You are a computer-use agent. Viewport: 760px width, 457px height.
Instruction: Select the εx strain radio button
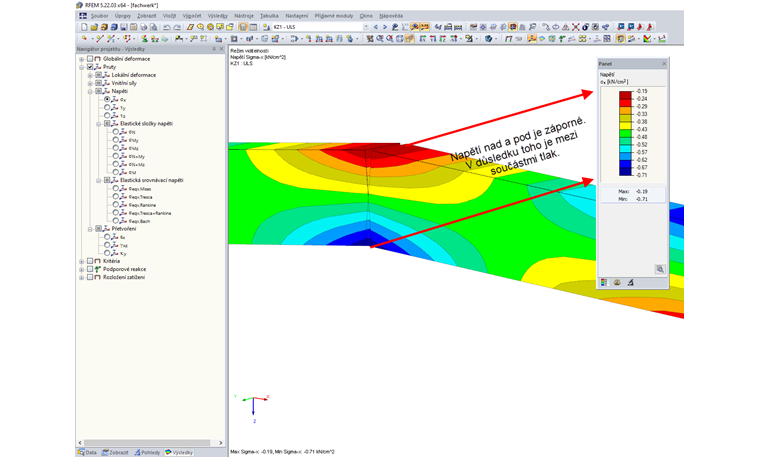107,237
